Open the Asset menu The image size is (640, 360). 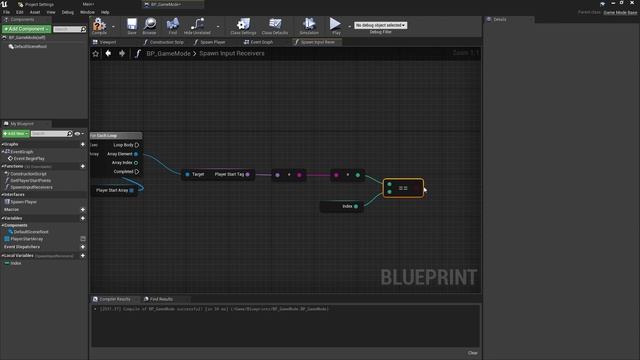(35, 12)
